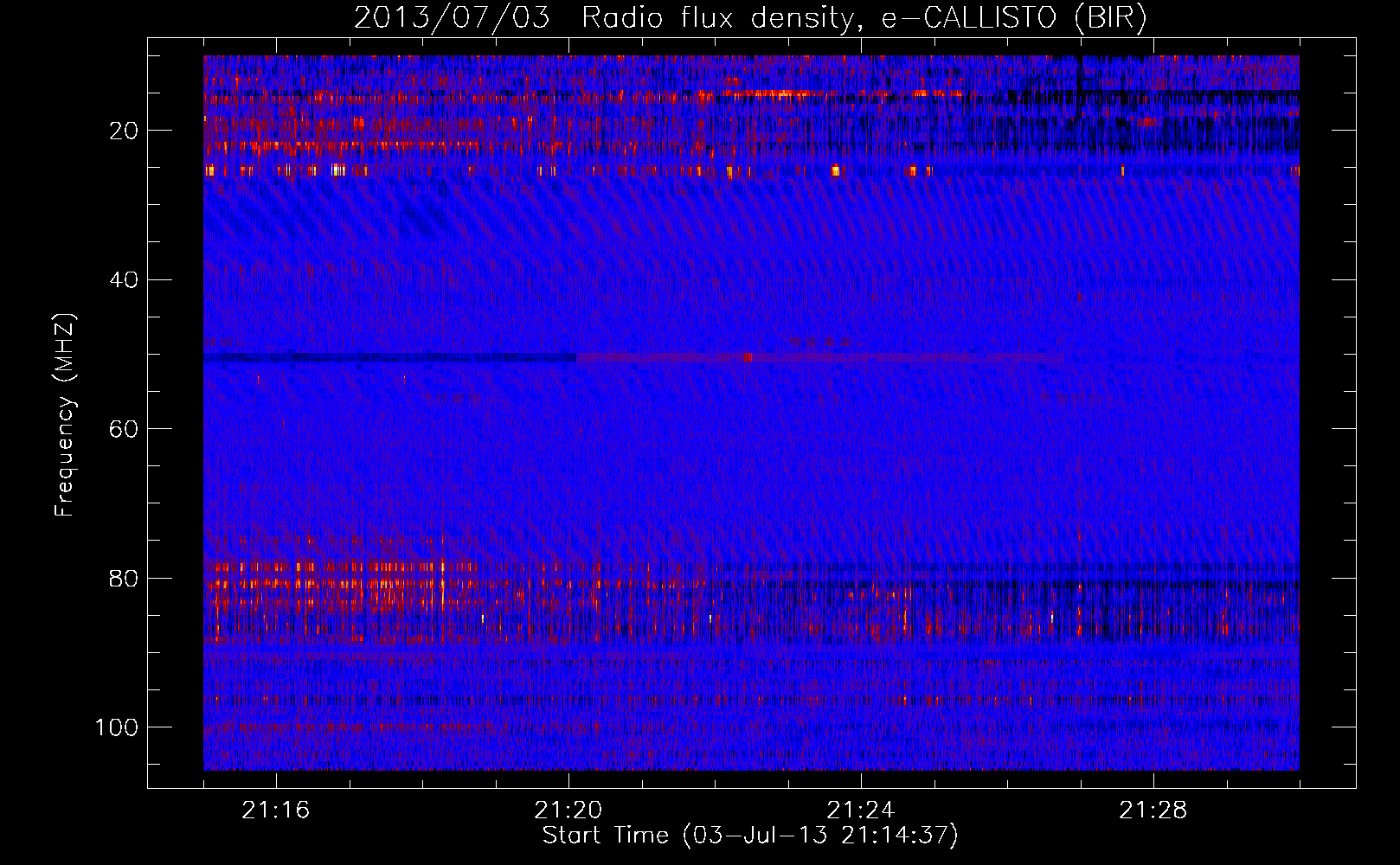
Task: Click the 'Frequency (MHZ)' axis label
Action: point(66,415)
